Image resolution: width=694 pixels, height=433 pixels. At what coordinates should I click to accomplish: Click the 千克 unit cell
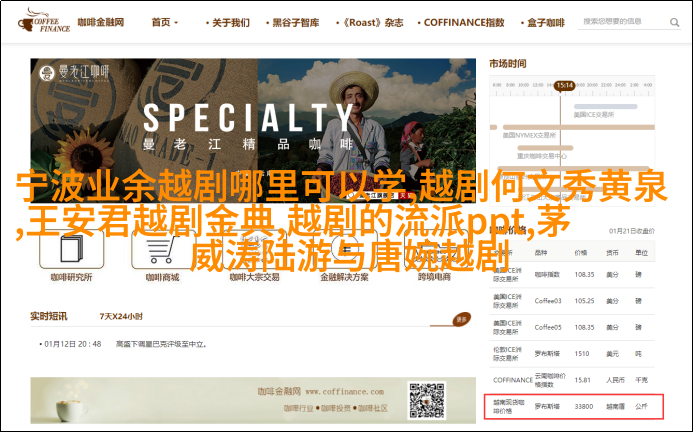pos(641,380)
